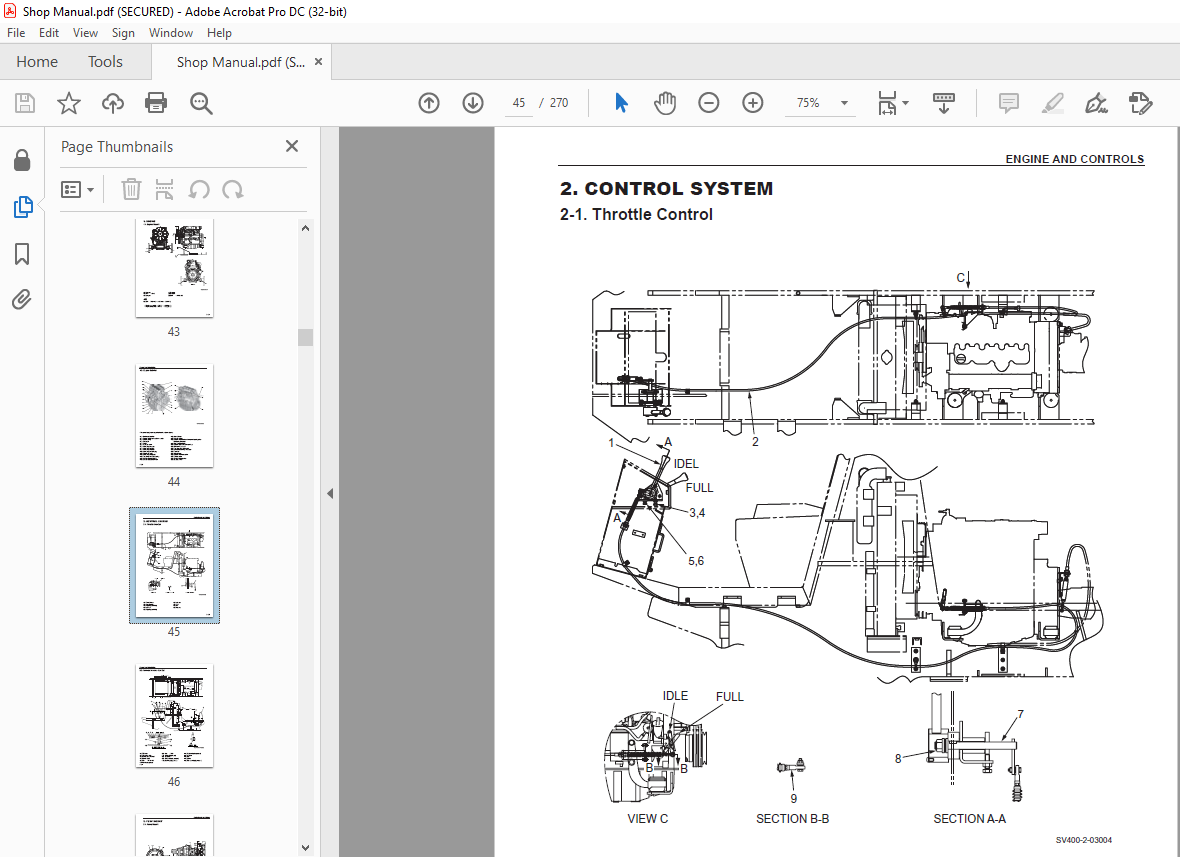Open the View menu
Image resolution: width=1180 pixels, height=857 pixels.
click(85, 33)
